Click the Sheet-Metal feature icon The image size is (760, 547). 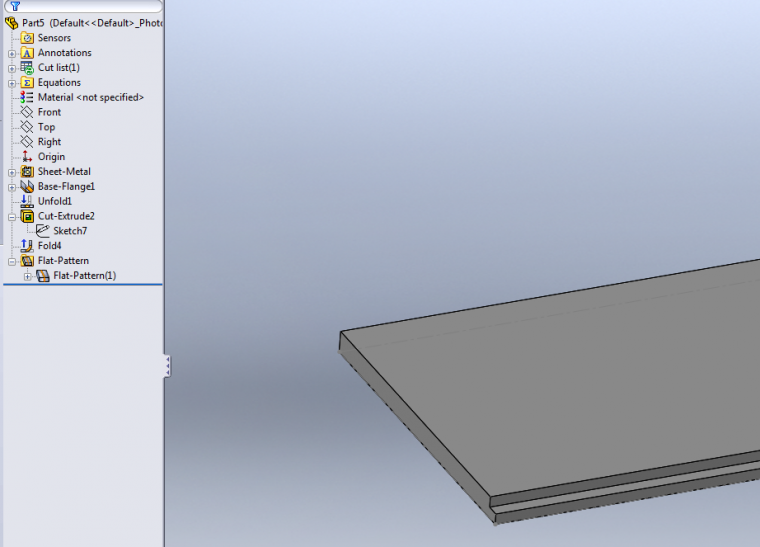27,172
